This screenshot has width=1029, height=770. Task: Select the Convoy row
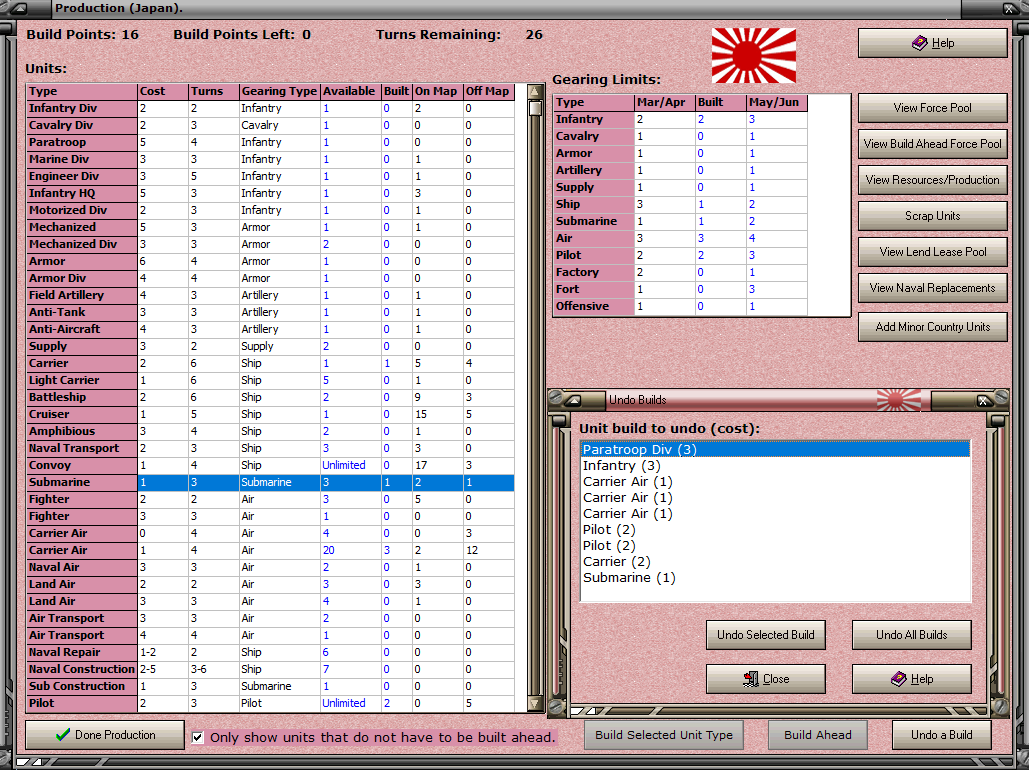pyautogui.click(x=270, y=465)
